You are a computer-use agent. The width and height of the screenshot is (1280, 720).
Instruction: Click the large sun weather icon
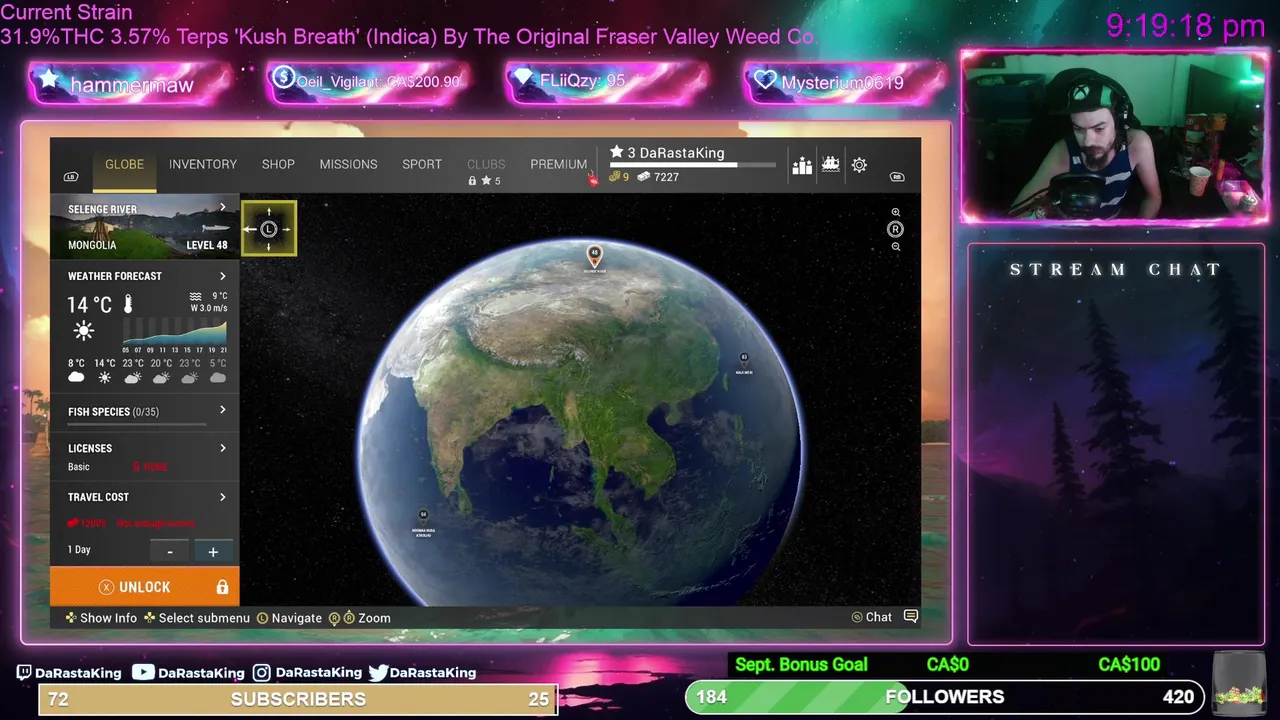(84, 331)
